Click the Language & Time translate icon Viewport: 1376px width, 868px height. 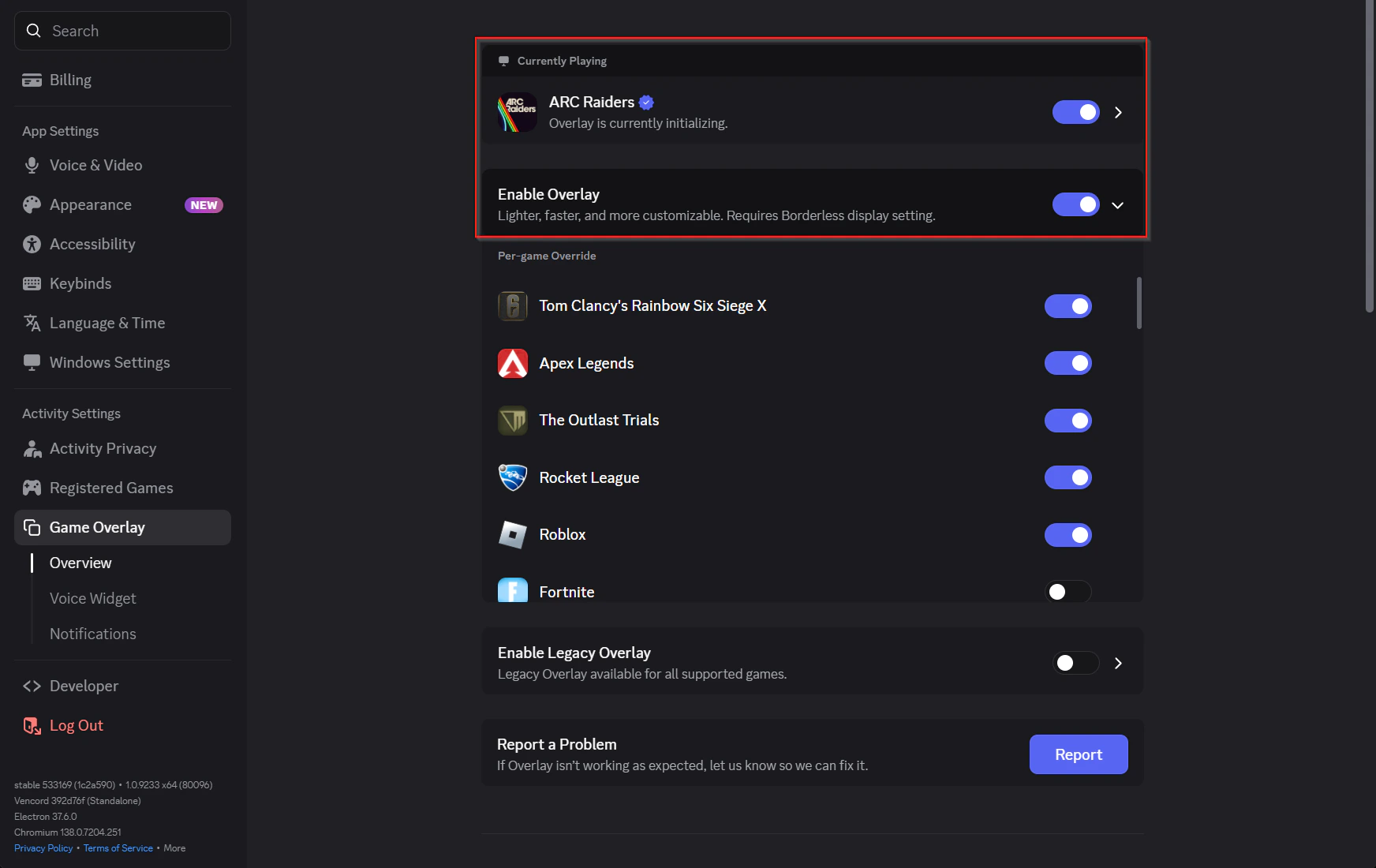point(32,323)
